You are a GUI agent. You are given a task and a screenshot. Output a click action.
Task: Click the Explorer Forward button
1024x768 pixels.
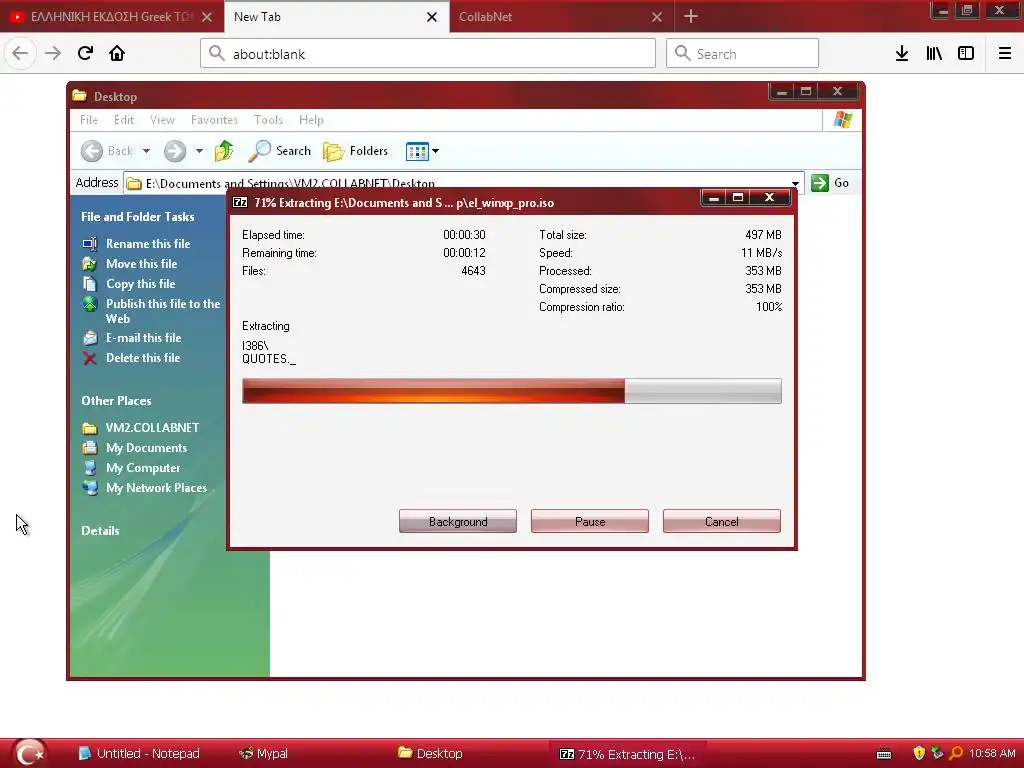point(175,151)
